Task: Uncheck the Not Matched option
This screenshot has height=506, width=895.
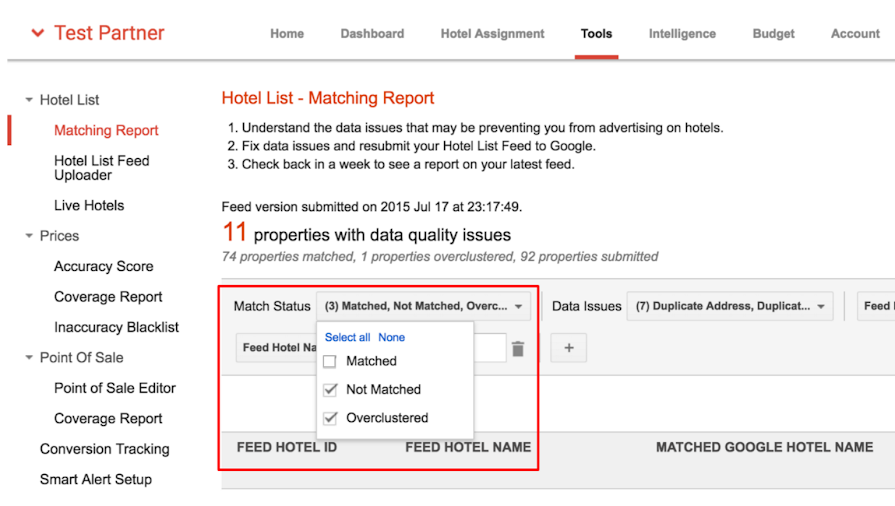Action: coord(330,390)
